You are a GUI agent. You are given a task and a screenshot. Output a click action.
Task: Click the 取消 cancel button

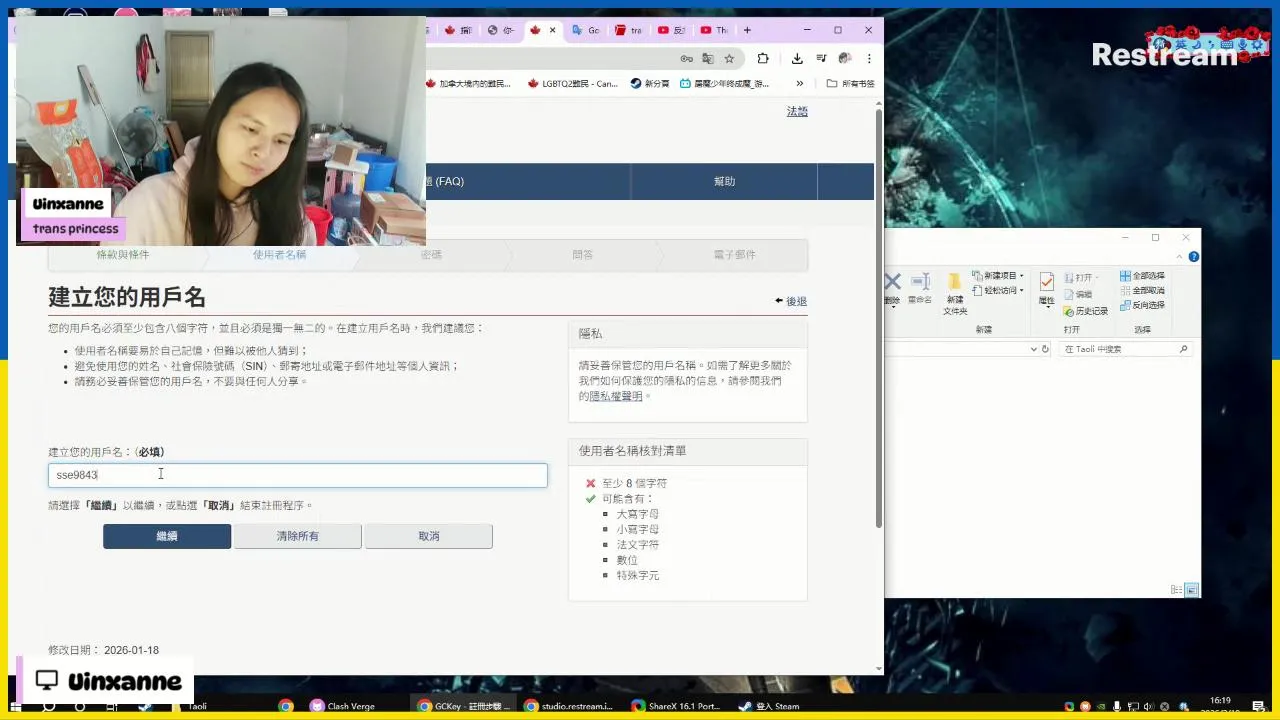(428, 536)
